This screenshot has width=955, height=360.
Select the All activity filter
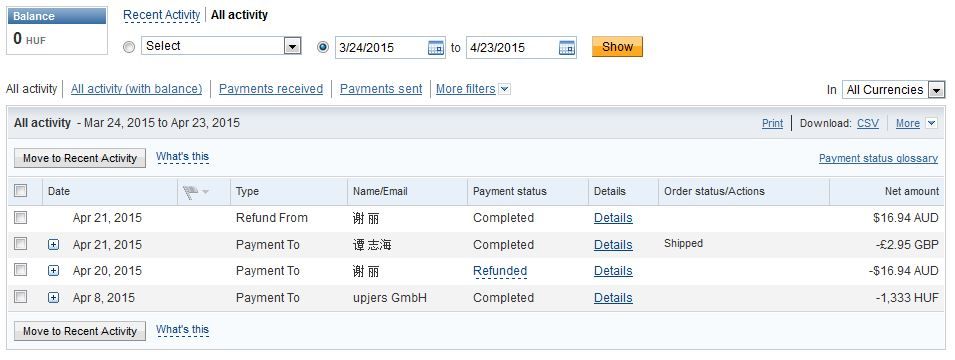coord(32,89)
